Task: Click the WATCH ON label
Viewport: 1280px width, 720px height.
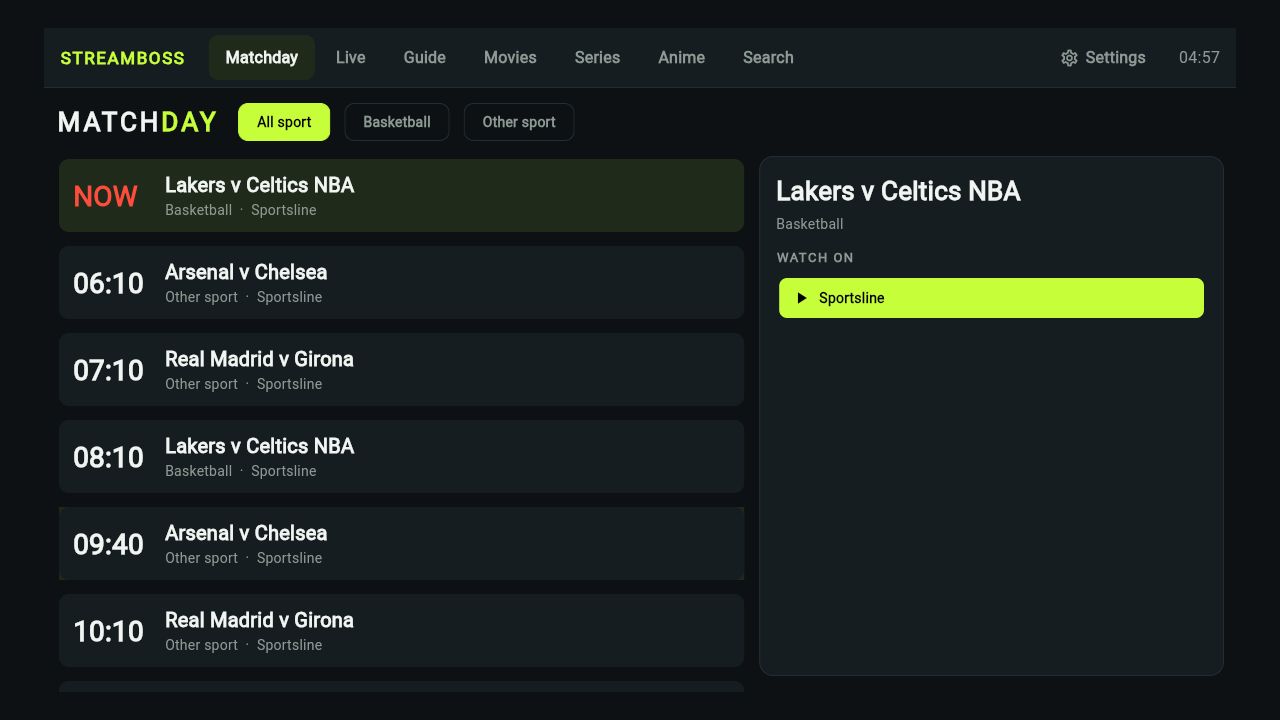Action: 815,258
